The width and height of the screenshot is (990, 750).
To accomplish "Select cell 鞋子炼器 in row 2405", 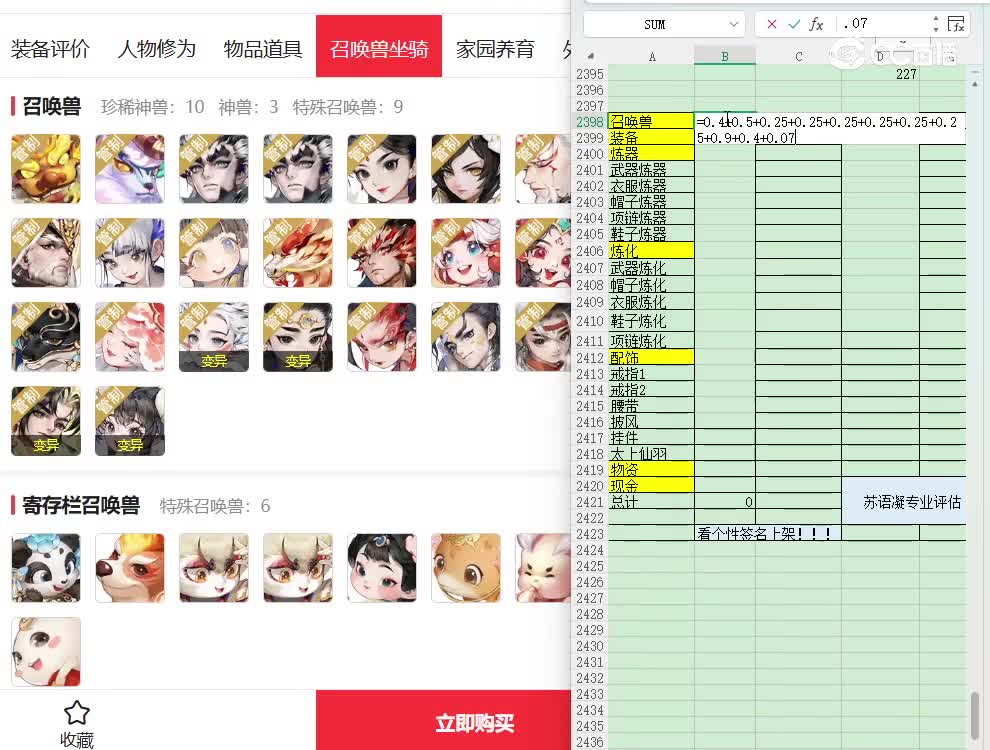I will [651, 234].
